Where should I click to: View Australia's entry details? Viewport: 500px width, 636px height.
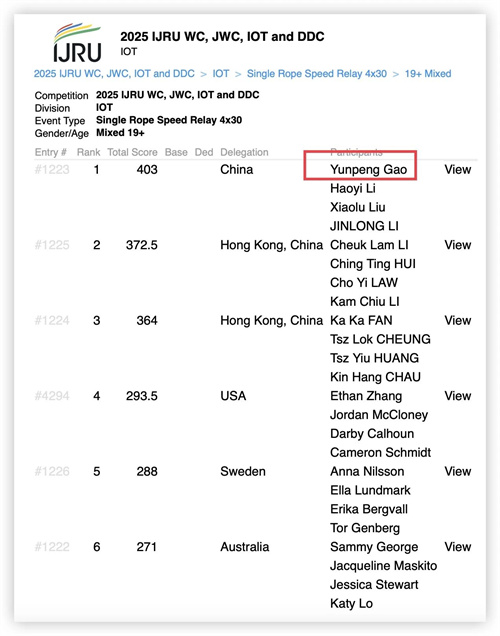(457, 547)
